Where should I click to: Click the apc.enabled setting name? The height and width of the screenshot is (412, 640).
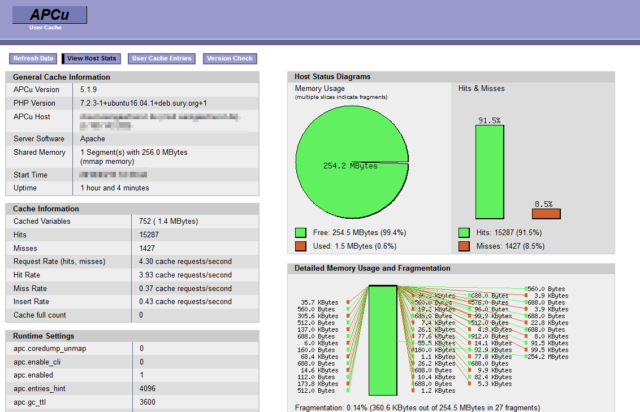click(33, 375)
